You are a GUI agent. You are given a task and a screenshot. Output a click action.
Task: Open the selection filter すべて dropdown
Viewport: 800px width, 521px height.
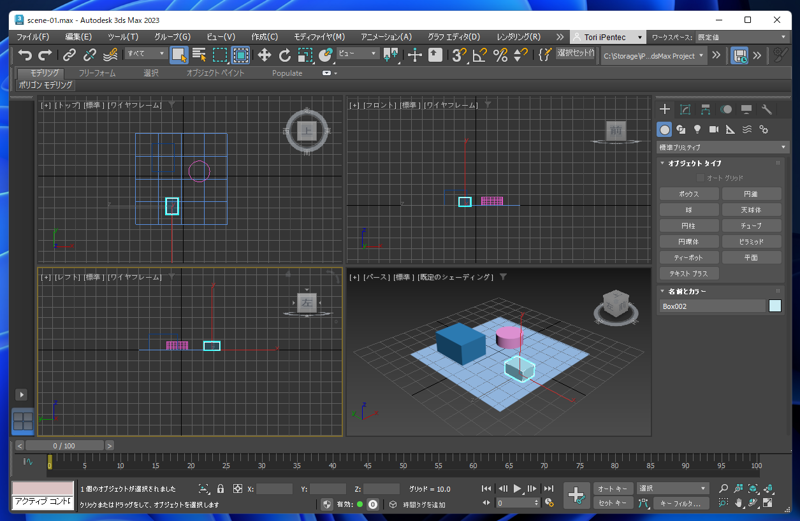click(146, 53)
